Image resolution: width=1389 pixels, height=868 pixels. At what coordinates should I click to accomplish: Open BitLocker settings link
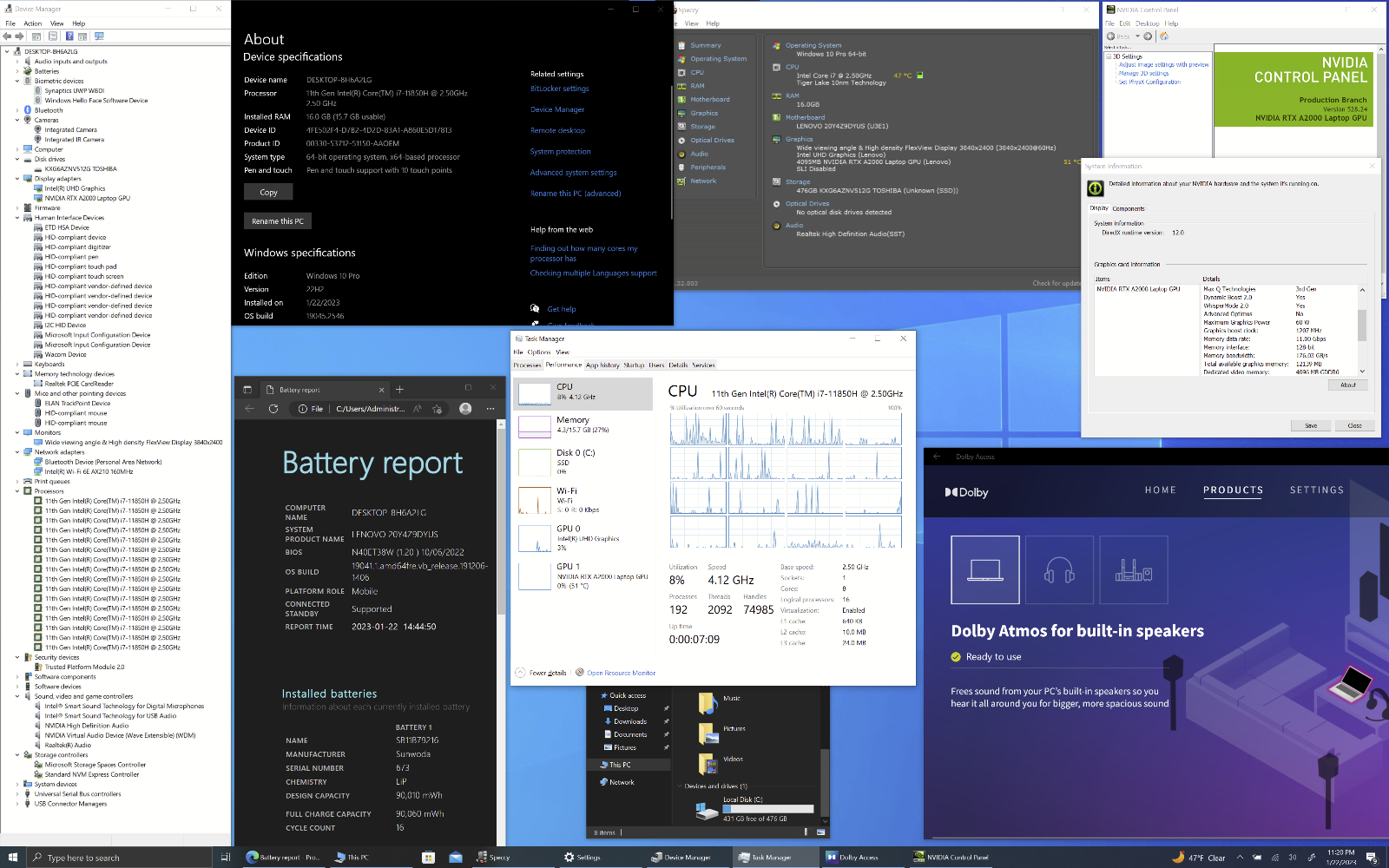(559, 89)
